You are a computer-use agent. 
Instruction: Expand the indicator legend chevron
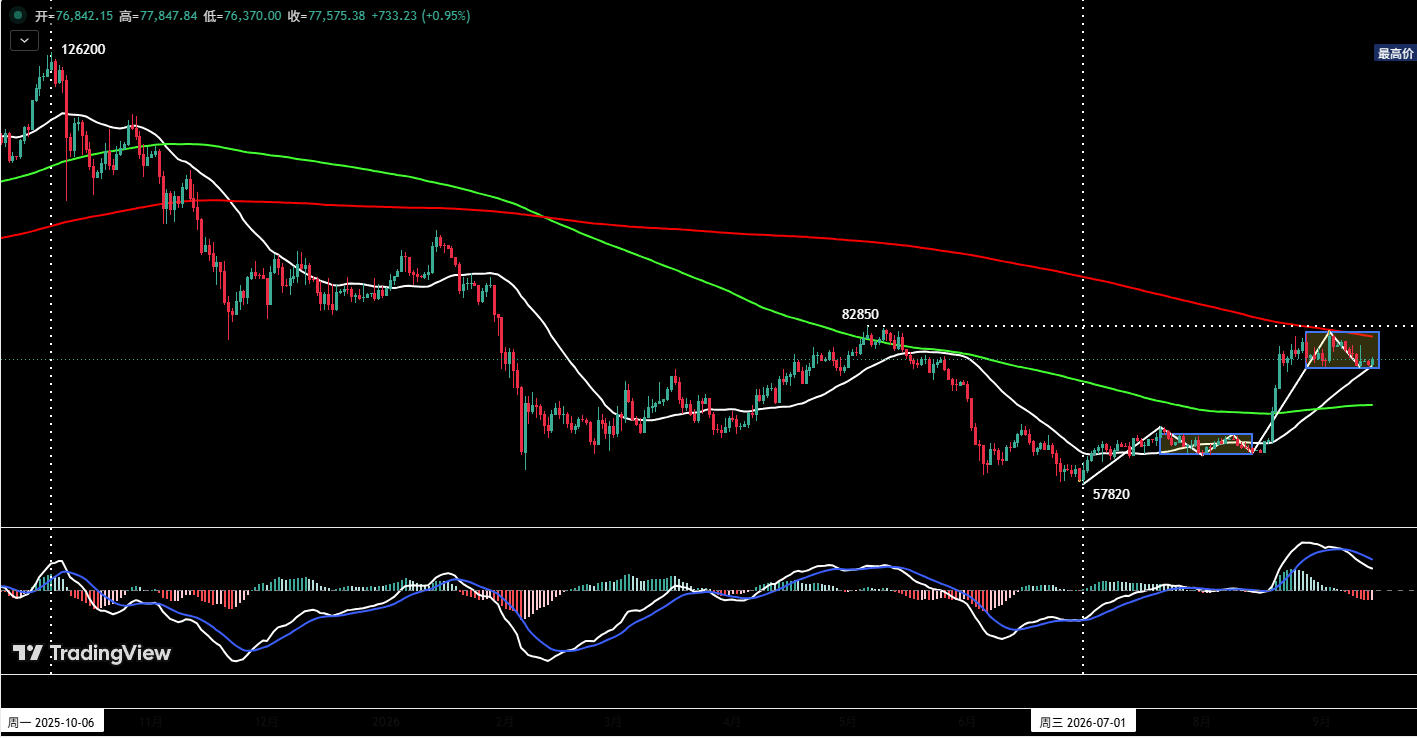pos(24,41)
